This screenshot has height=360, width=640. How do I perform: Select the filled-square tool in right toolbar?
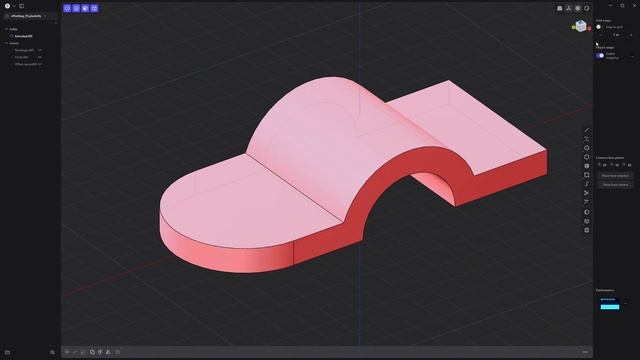click(x=587, y=166)
